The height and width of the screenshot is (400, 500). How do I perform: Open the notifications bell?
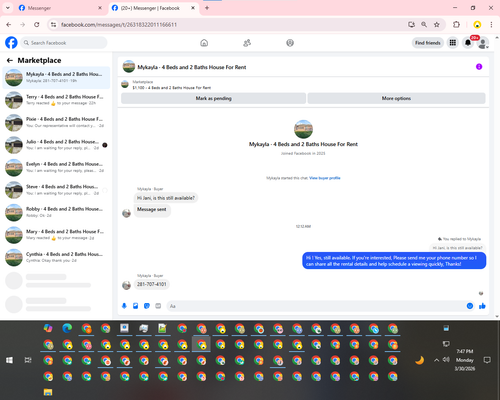click(x=468, y=43)
